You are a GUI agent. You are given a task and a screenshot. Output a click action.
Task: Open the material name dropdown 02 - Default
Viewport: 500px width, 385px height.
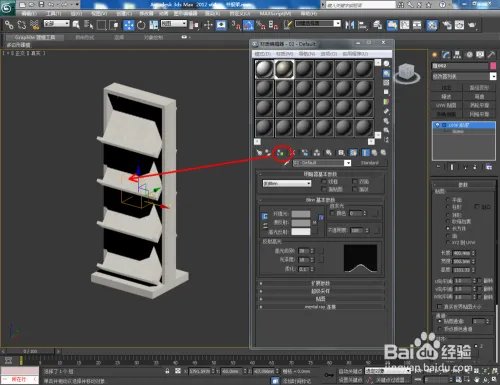click(x=322, y=163)
